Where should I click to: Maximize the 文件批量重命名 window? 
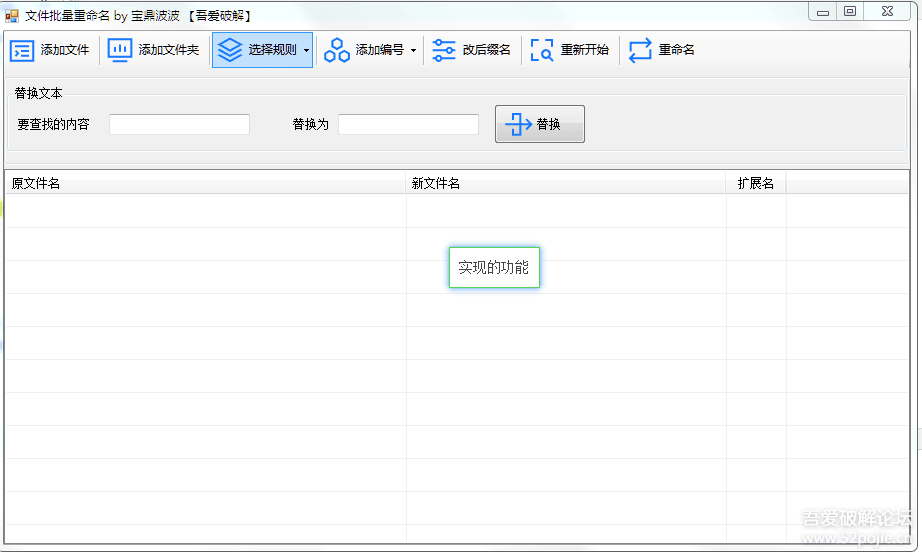850,11
